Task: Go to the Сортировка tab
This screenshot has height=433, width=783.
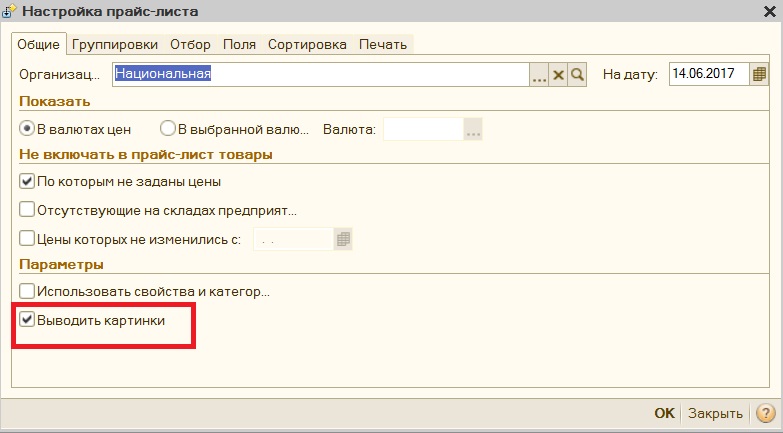Action: [307, 44]
